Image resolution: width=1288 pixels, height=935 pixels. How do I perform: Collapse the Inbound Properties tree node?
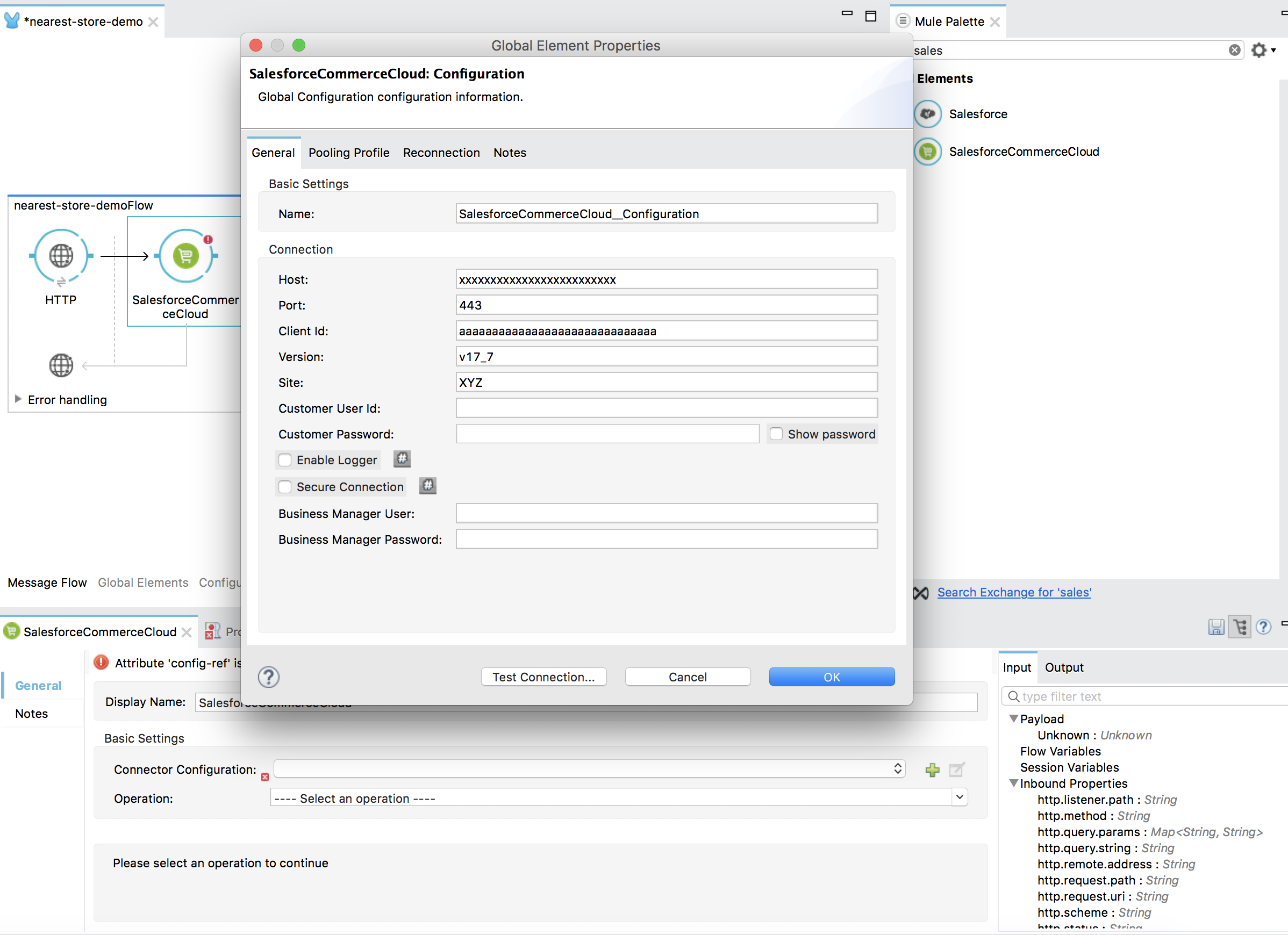click(x=1014, y=783)
